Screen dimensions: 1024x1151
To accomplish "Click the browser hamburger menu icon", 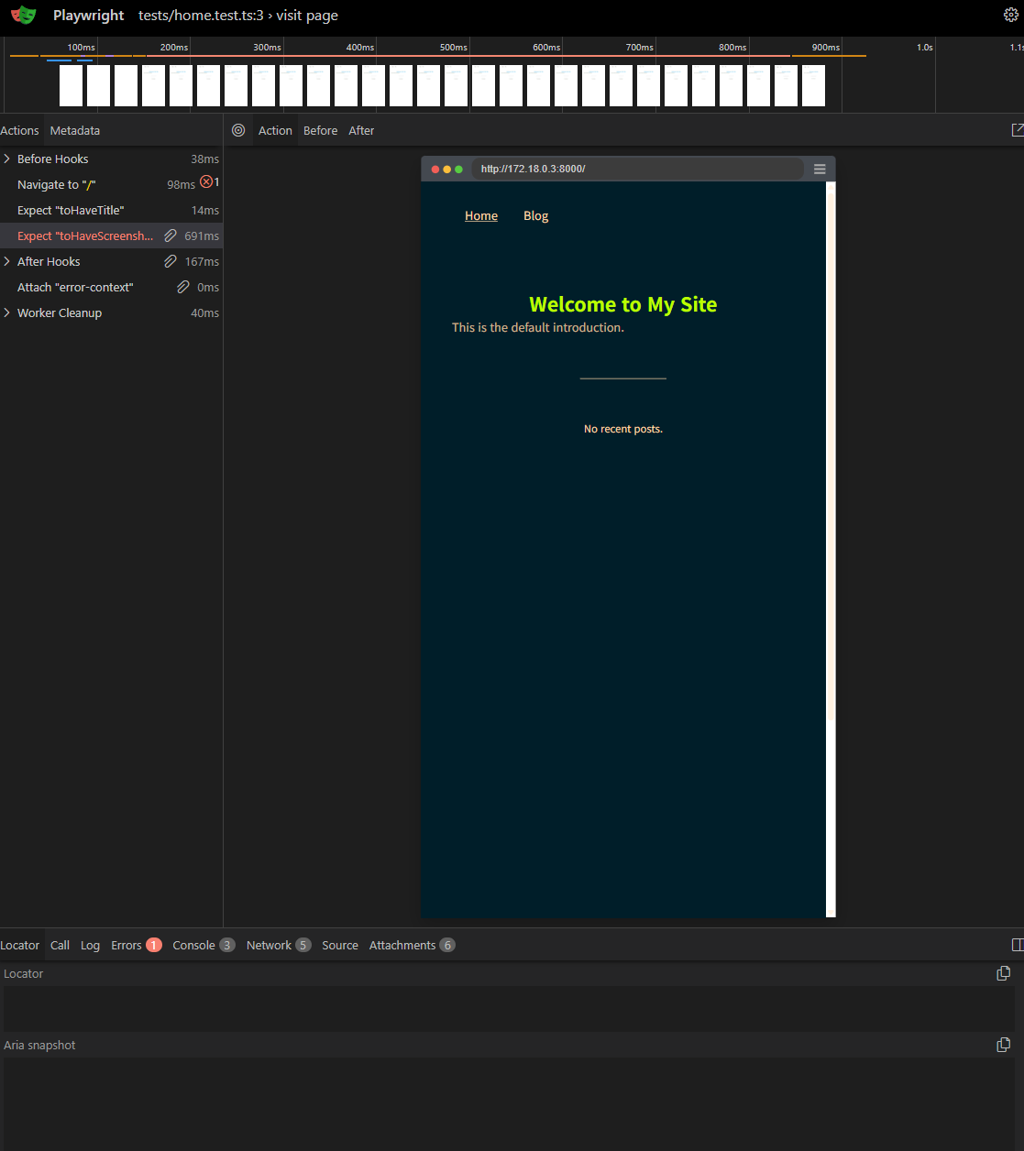I will tap(819, 169).
